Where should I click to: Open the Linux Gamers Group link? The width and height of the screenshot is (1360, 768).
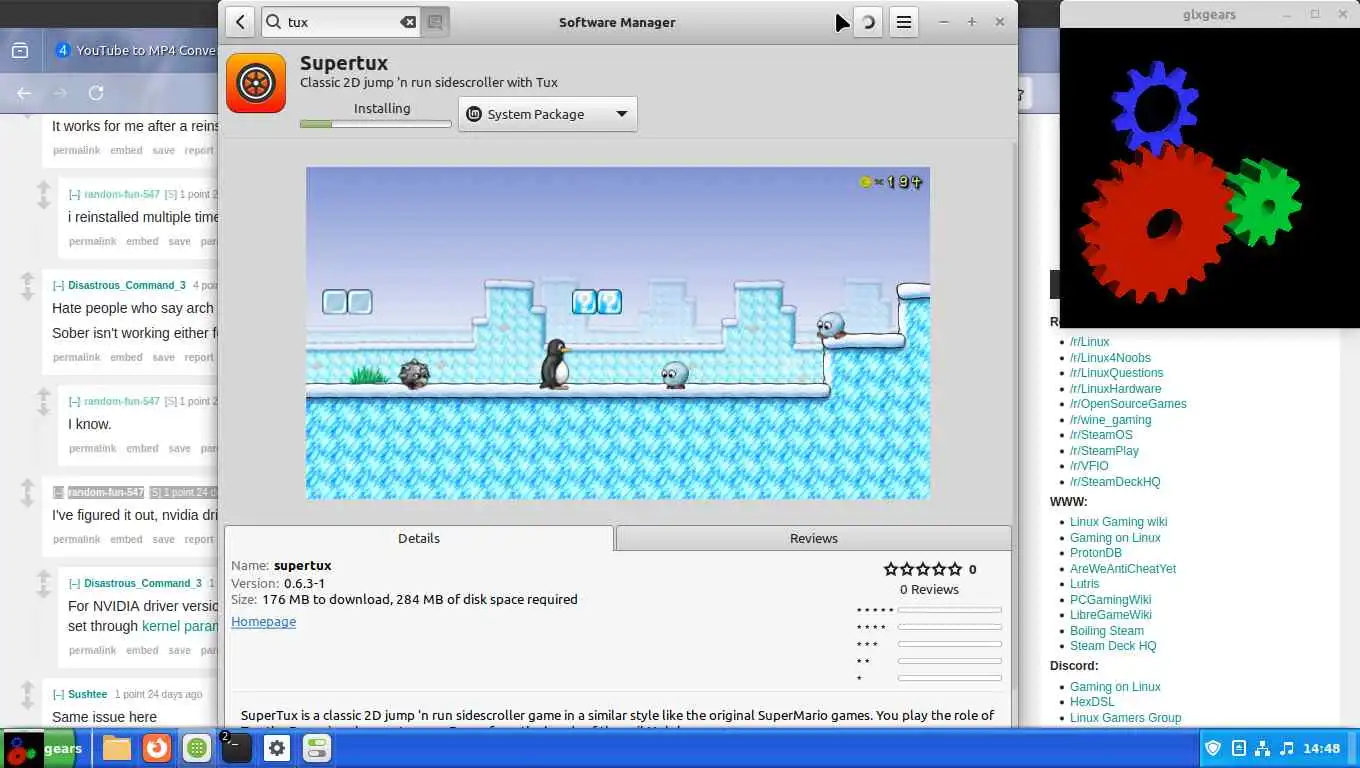[x=1125, y=718]
